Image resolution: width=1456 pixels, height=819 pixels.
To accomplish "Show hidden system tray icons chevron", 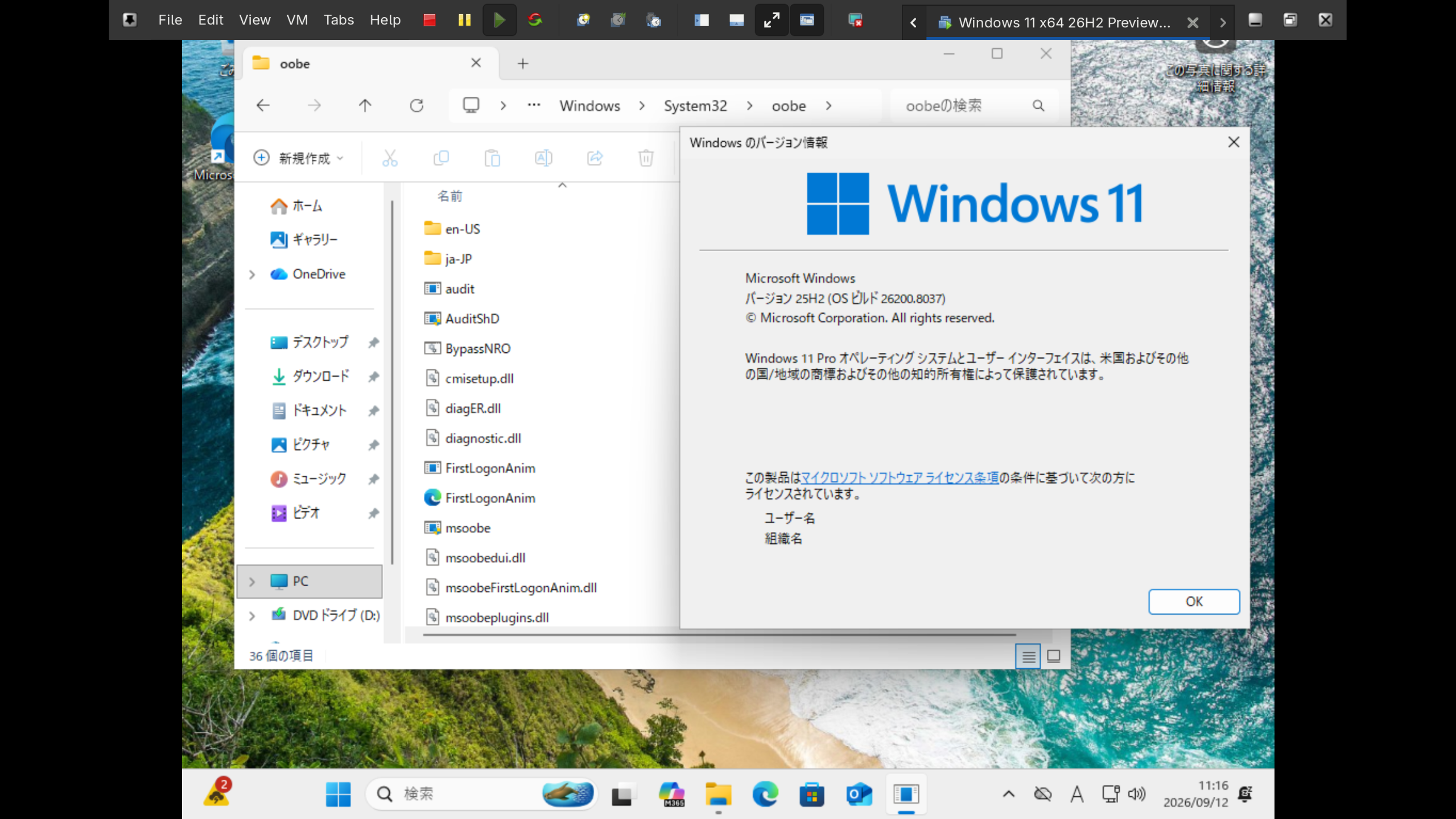I will 1009,794.
